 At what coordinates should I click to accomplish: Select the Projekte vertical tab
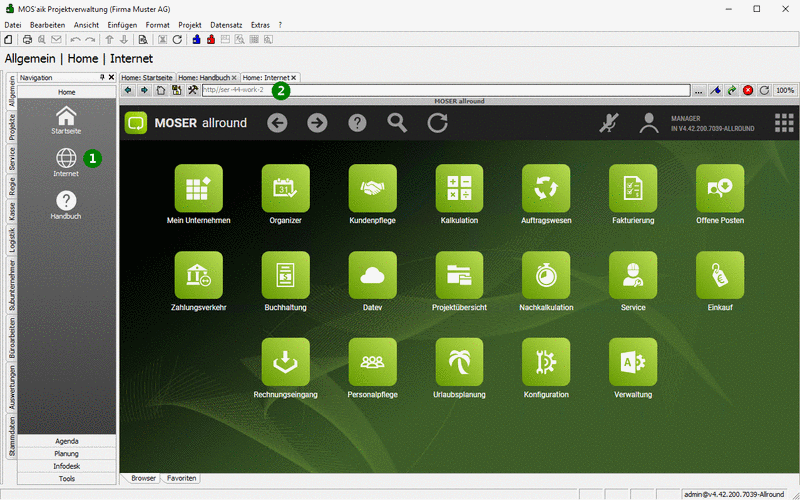(x=12, y=127)
